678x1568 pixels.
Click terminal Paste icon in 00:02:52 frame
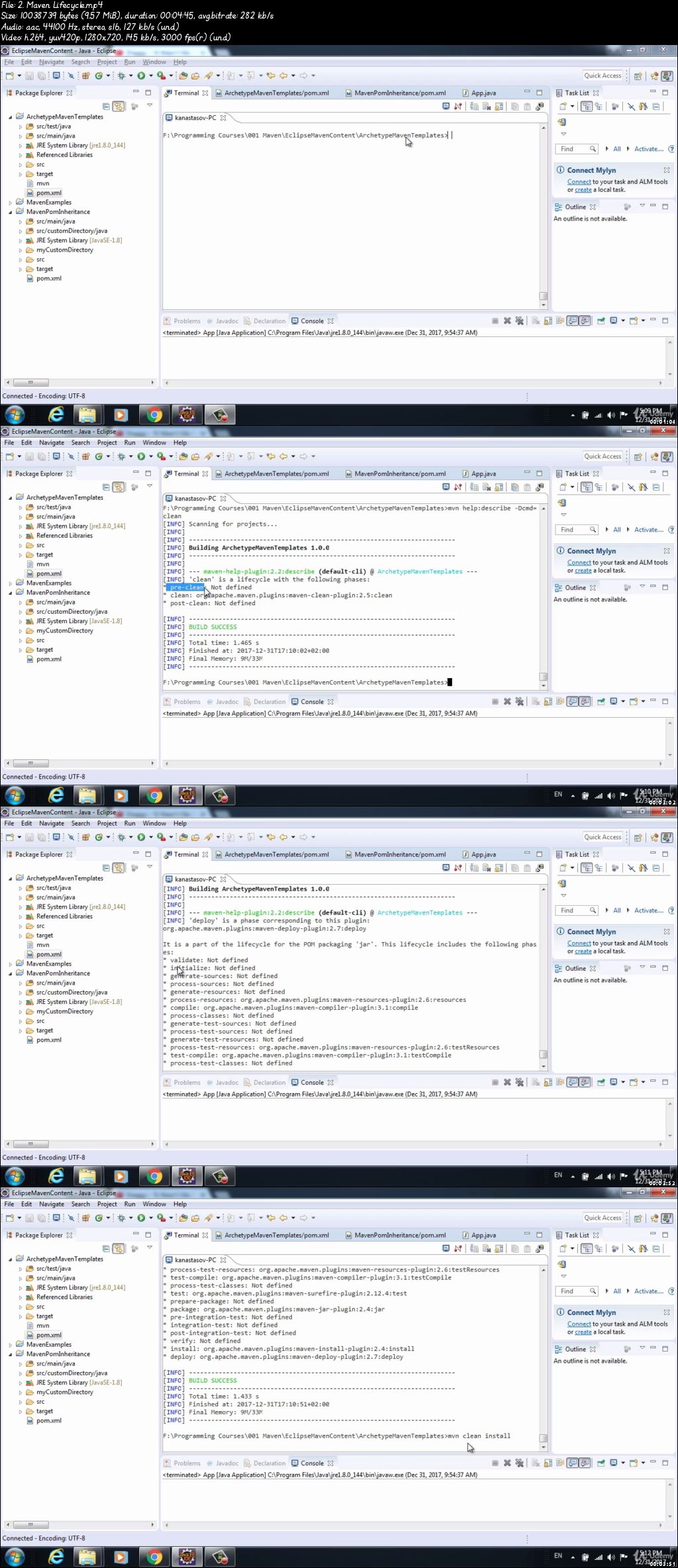[527, 867]
